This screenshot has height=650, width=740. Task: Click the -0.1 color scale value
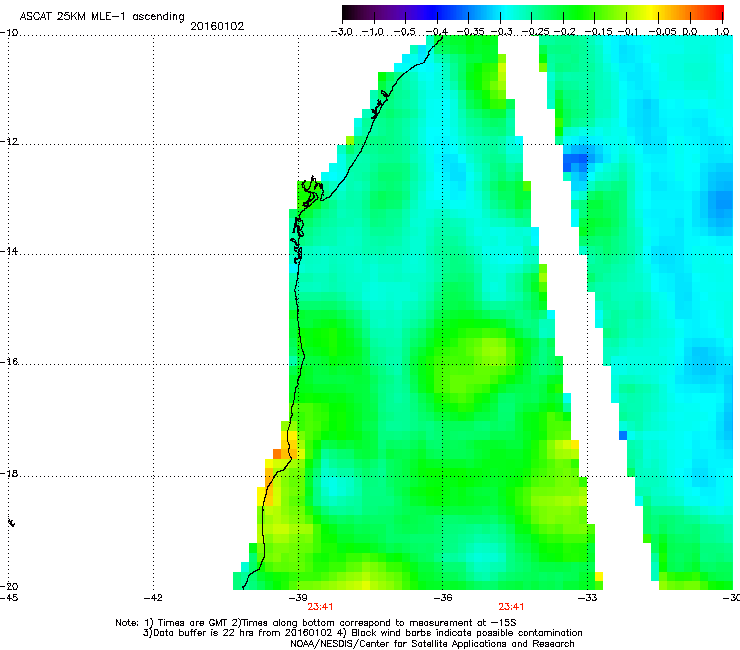(628, 32)
